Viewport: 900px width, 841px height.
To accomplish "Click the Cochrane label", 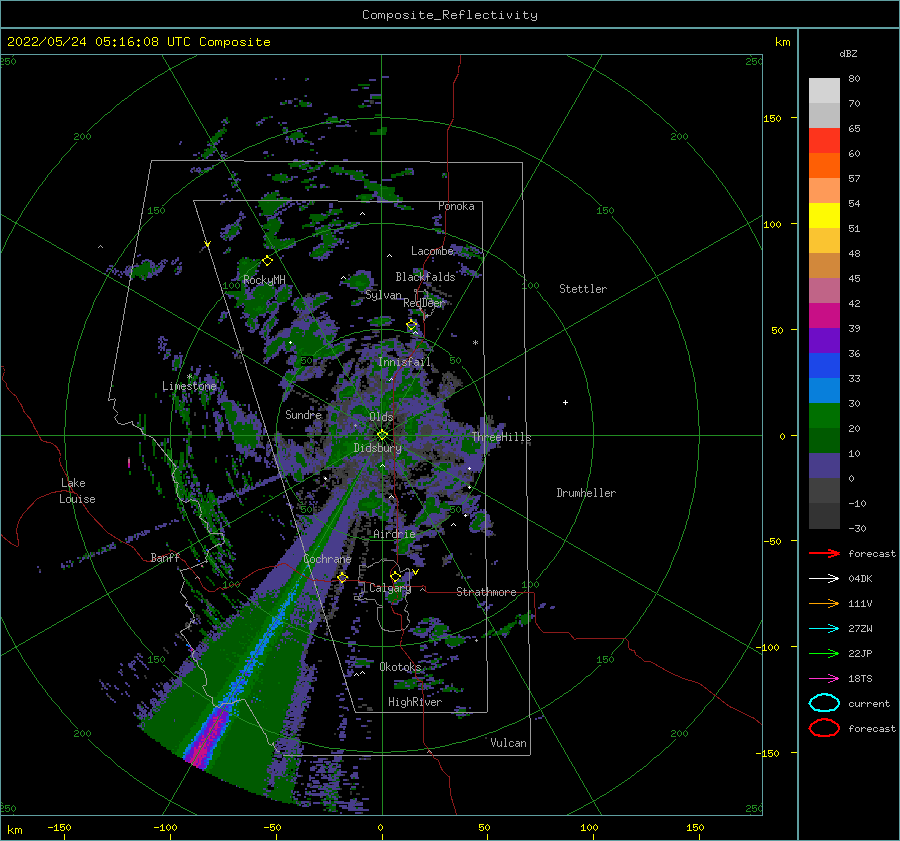I will pos(327,559).
